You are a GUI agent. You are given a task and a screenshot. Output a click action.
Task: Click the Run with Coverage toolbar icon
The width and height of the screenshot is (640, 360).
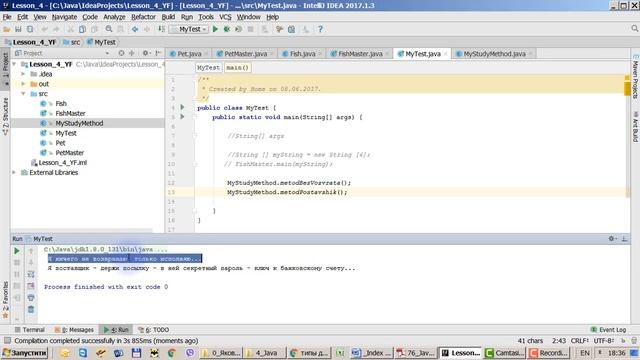point(238,29)
